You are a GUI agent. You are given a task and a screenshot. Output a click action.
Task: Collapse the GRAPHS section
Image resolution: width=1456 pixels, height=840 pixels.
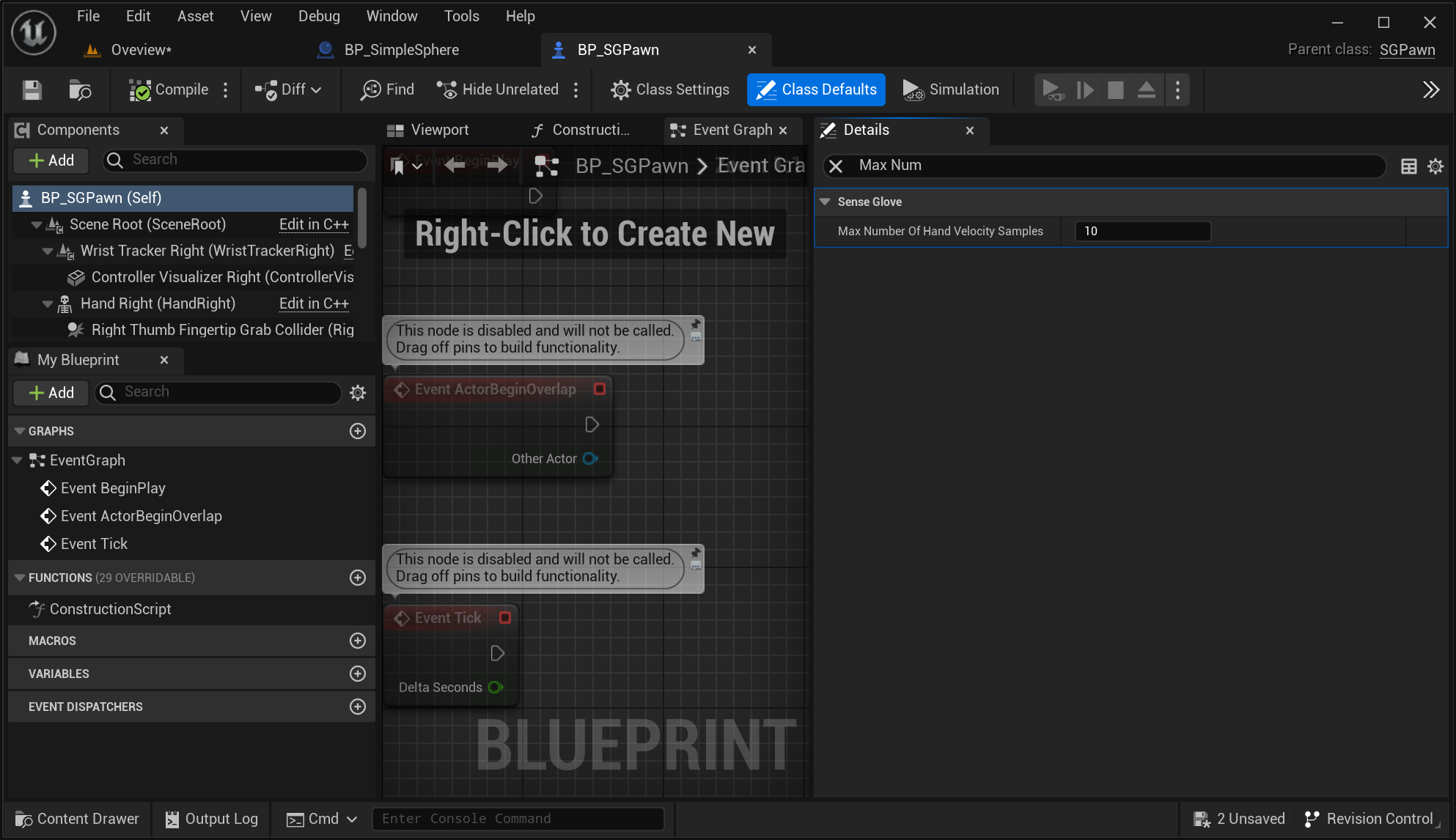coord(20,431)
